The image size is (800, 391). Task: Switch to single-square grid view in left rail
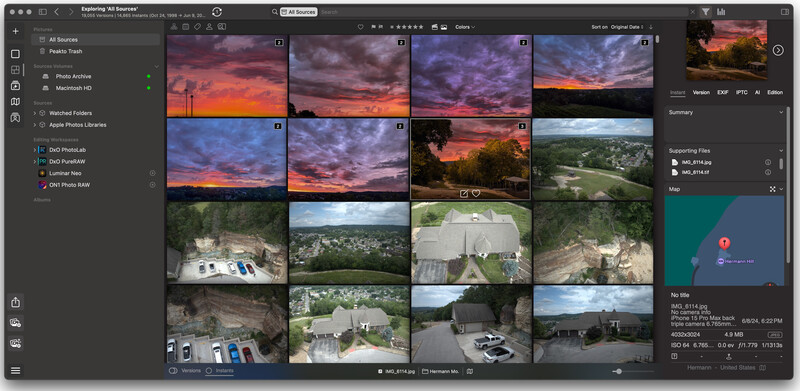pyautogui.click(x=15, y=54)
